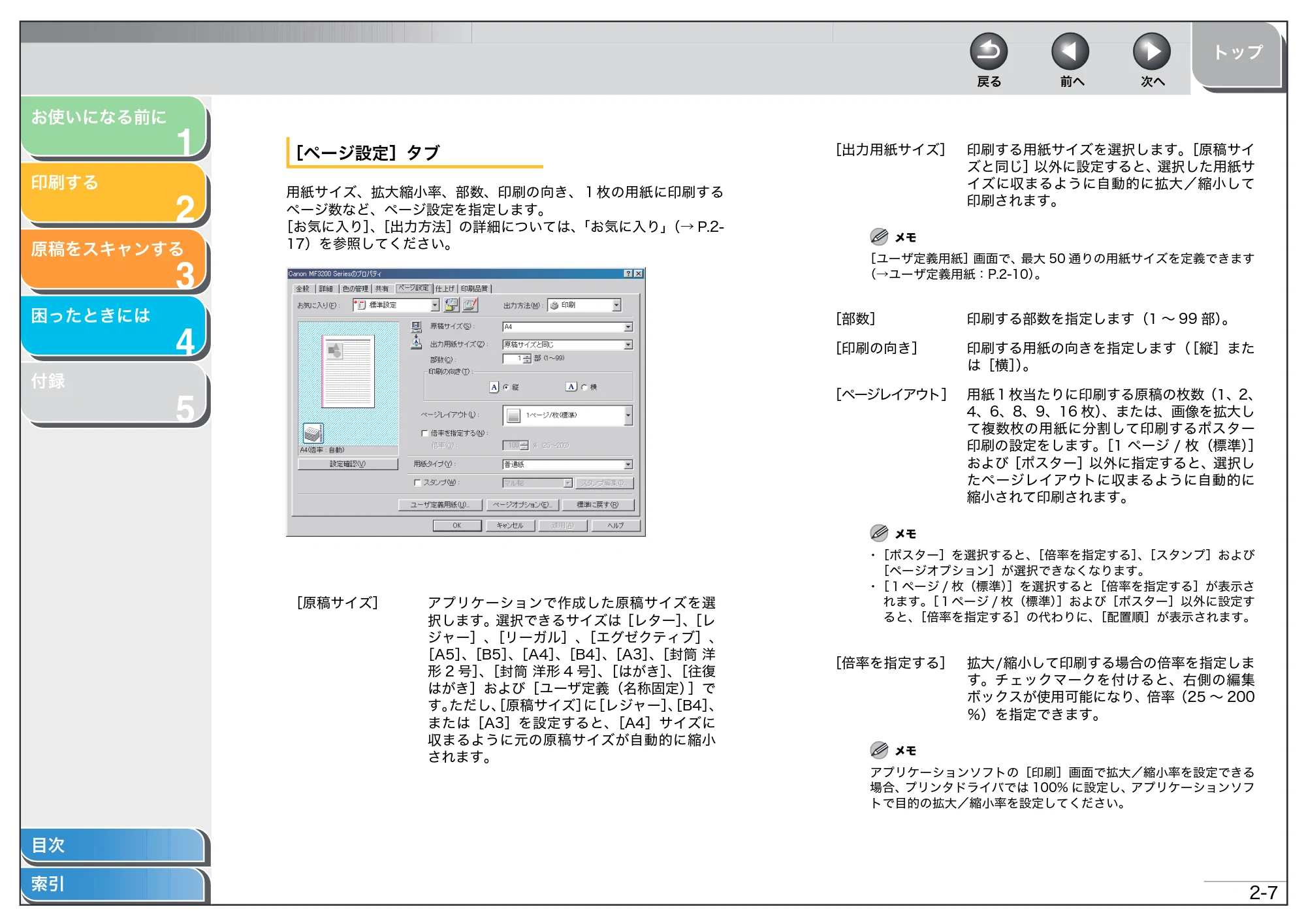
Task: Open the お気に入り 標準設定 dropdown
Action: point(396,306)
